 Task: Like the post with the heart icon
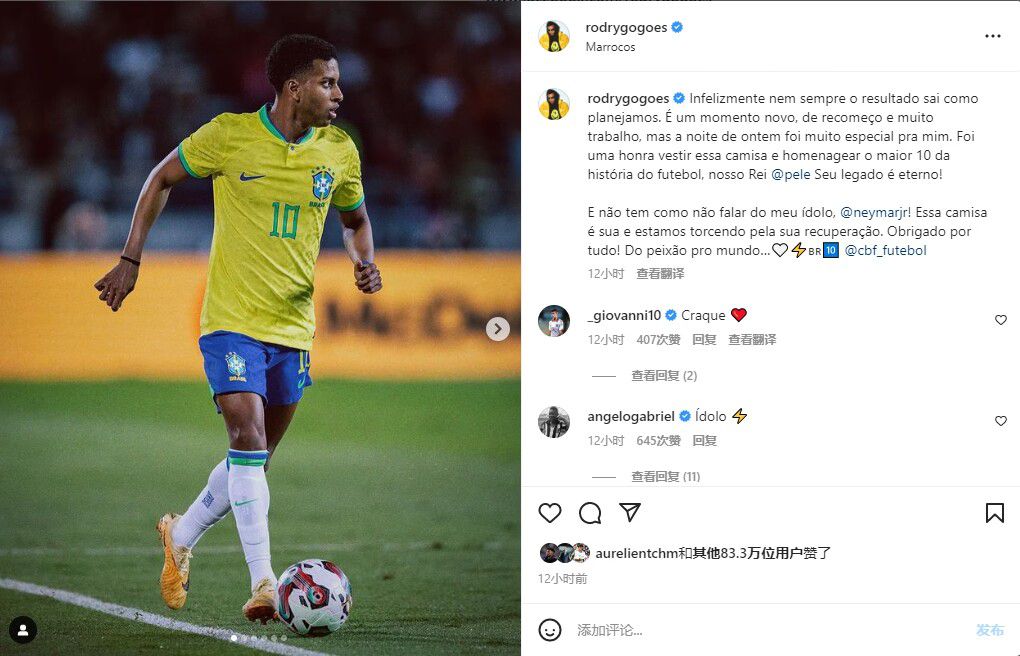pyautogui.click(x=550, y=513)
